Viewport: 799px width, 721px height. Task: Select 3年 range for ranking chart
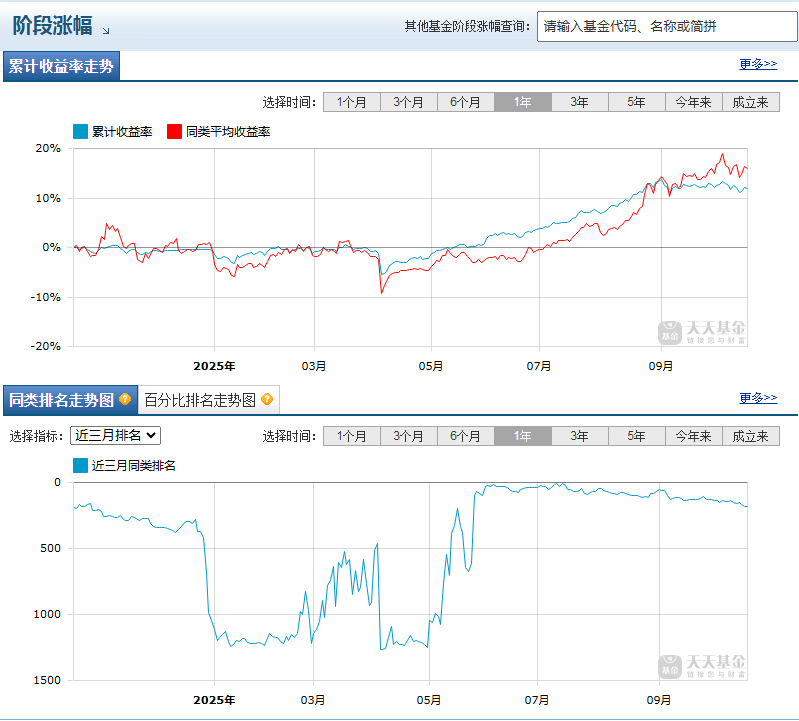click(x=580, y=436)
